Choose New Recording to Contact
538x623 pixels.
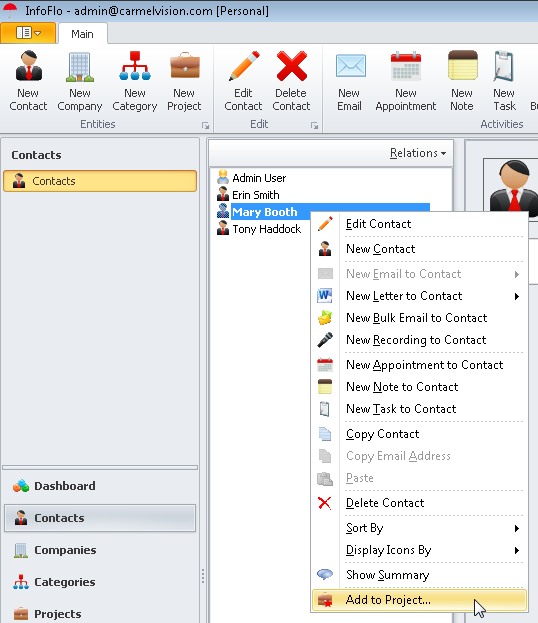click(420, 340)
